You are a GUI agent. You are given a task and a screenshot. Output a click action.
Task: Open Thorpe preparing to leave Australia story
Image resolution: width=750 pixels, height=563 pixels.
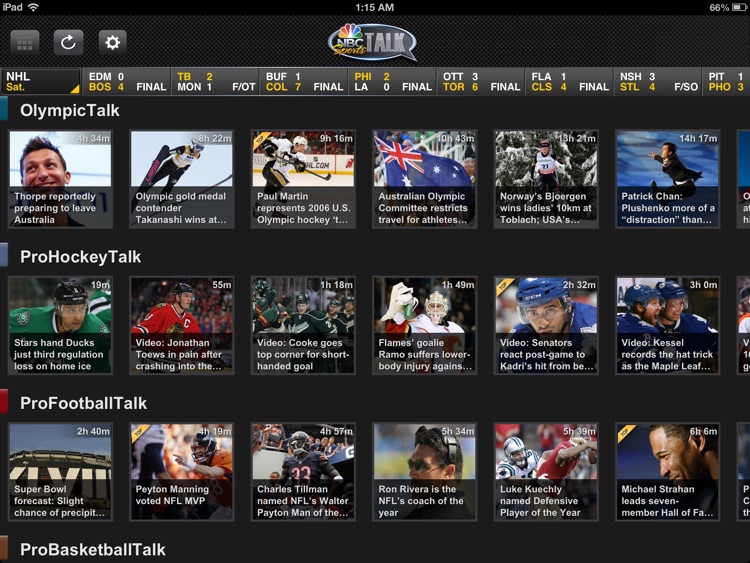click(60, 179)
